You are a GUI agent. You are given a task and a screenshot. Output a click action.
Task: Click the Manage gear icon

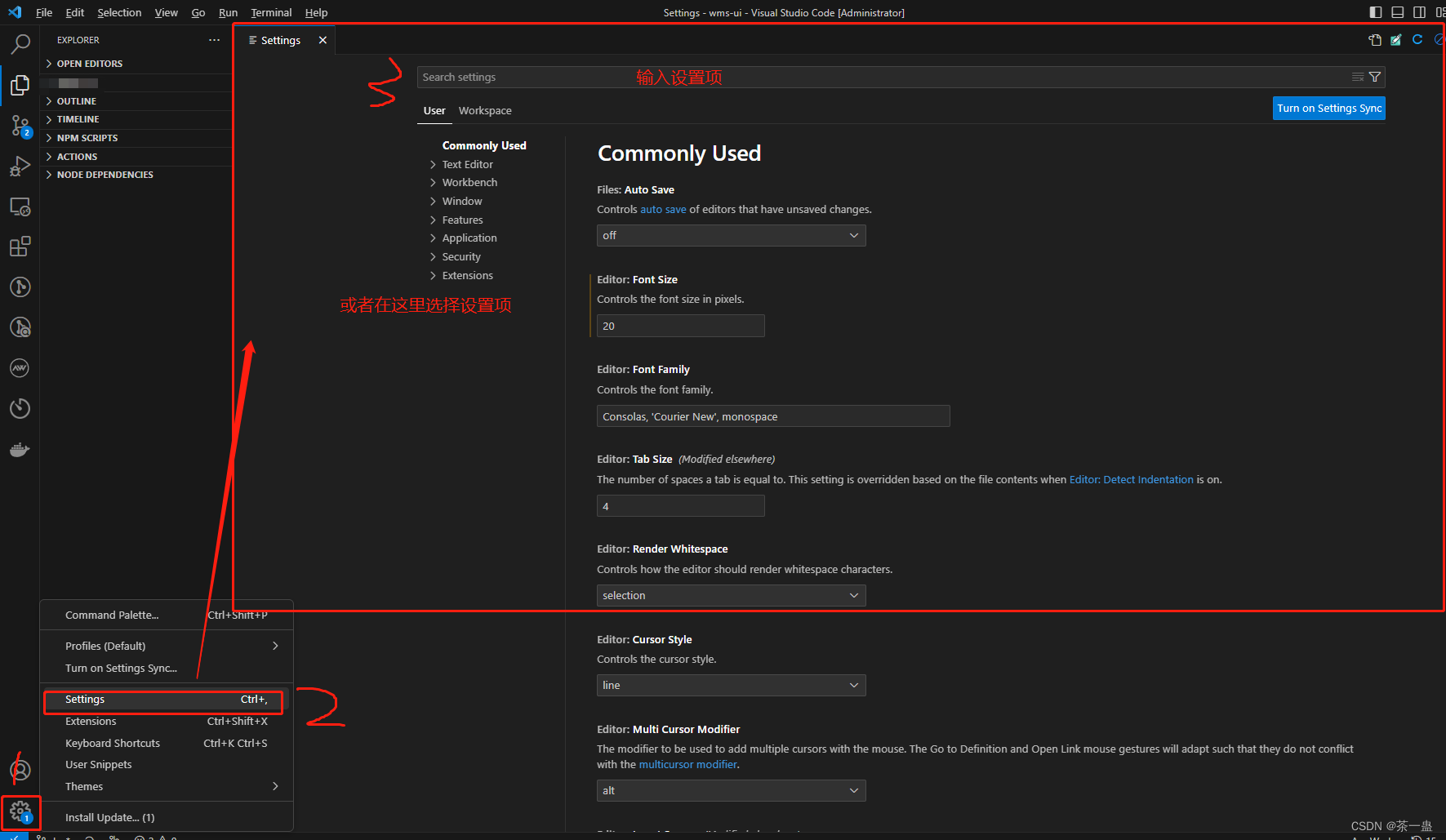[x=20, y=811]
